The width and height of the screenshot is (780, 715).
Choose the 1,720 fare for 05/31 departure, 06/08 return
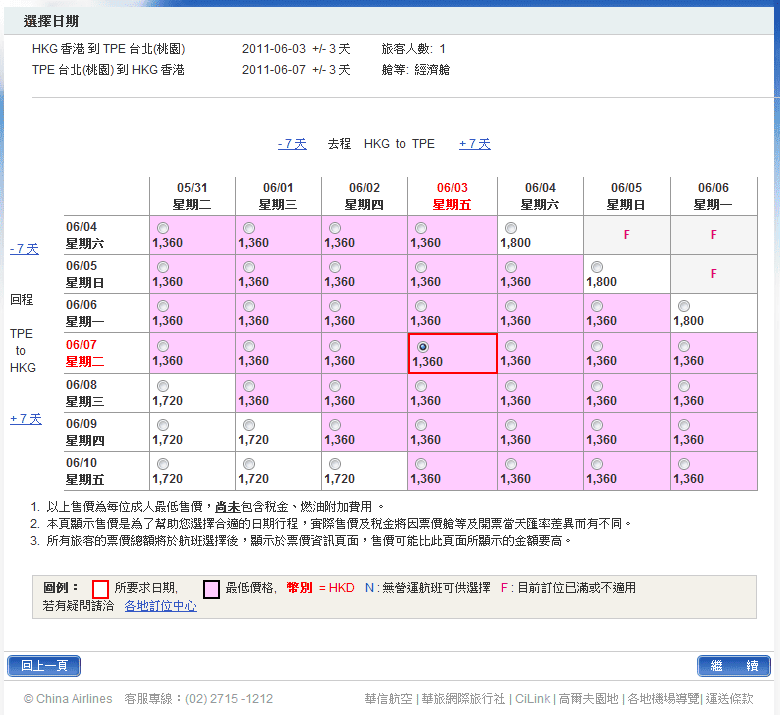tap(163, 385)
